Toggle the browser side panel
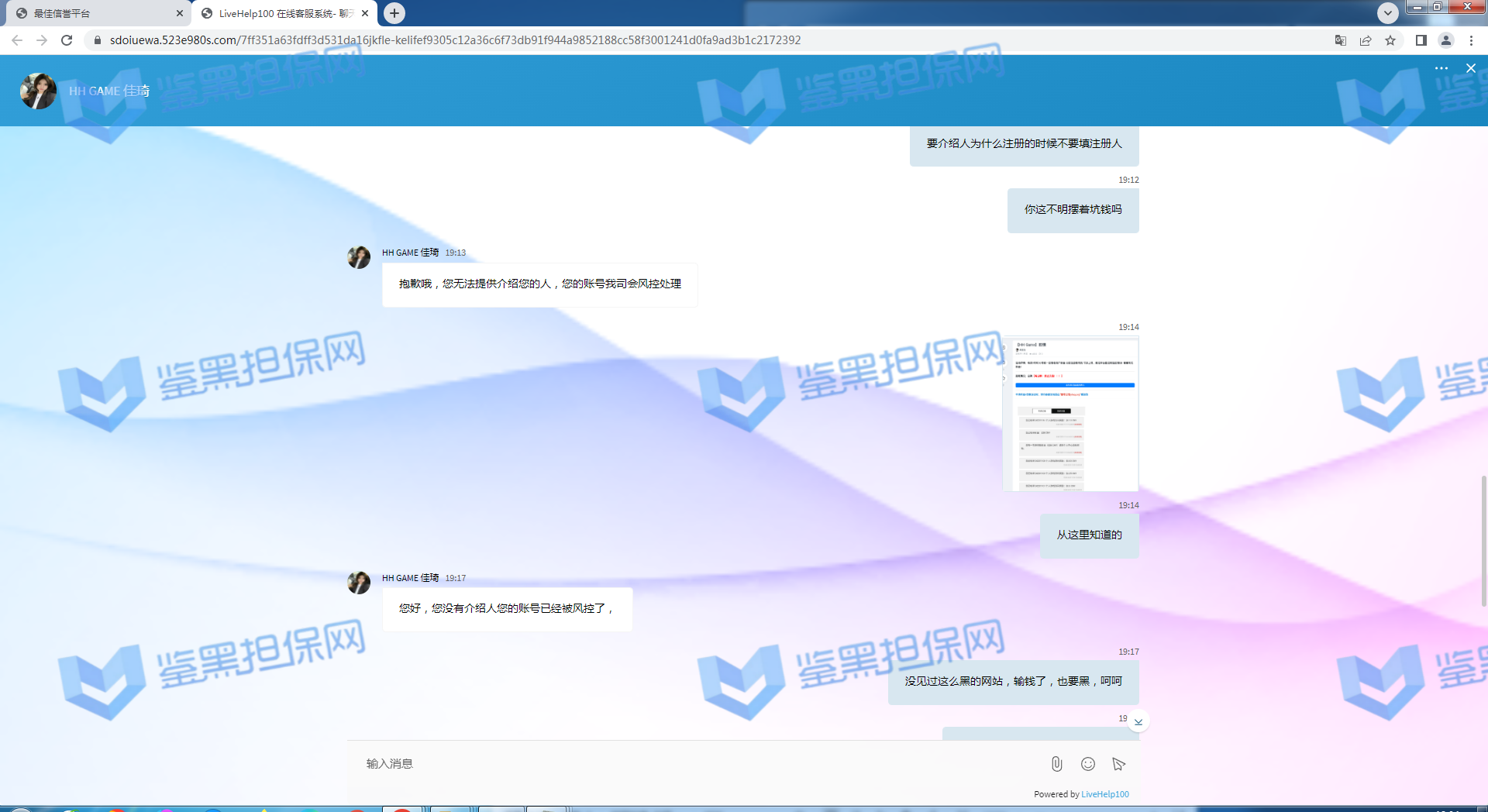 tap(1421, 40)
